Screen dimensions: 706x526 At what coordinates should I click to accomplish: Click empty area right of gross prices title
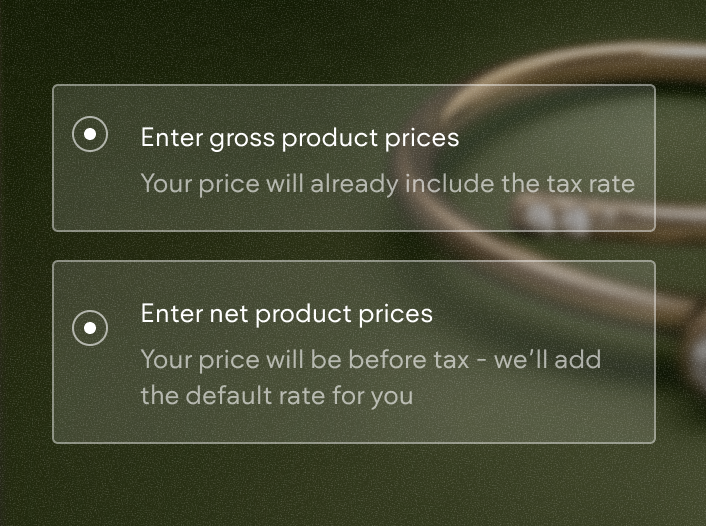(555, 137)
